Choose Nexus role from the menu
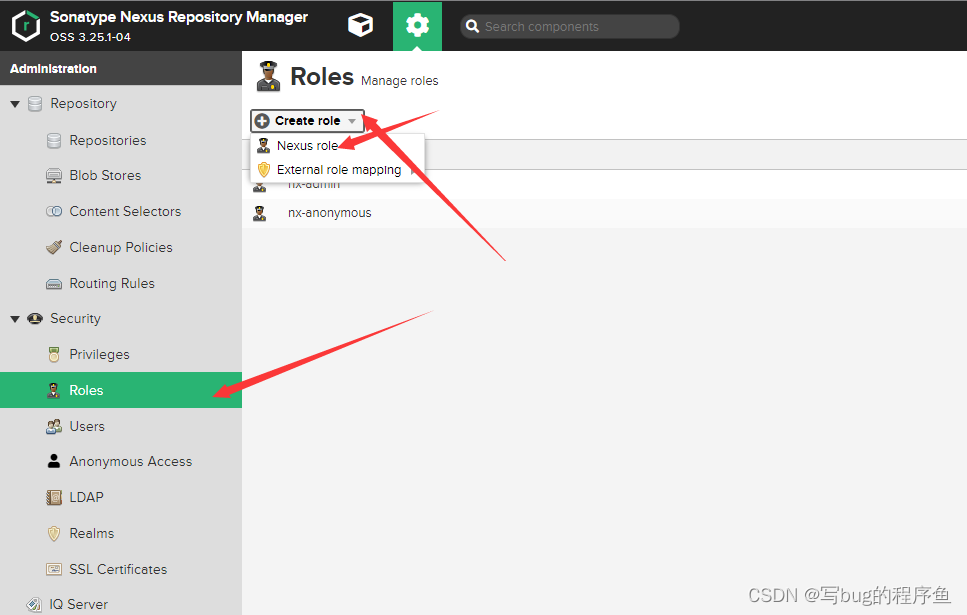 point(307,146)
